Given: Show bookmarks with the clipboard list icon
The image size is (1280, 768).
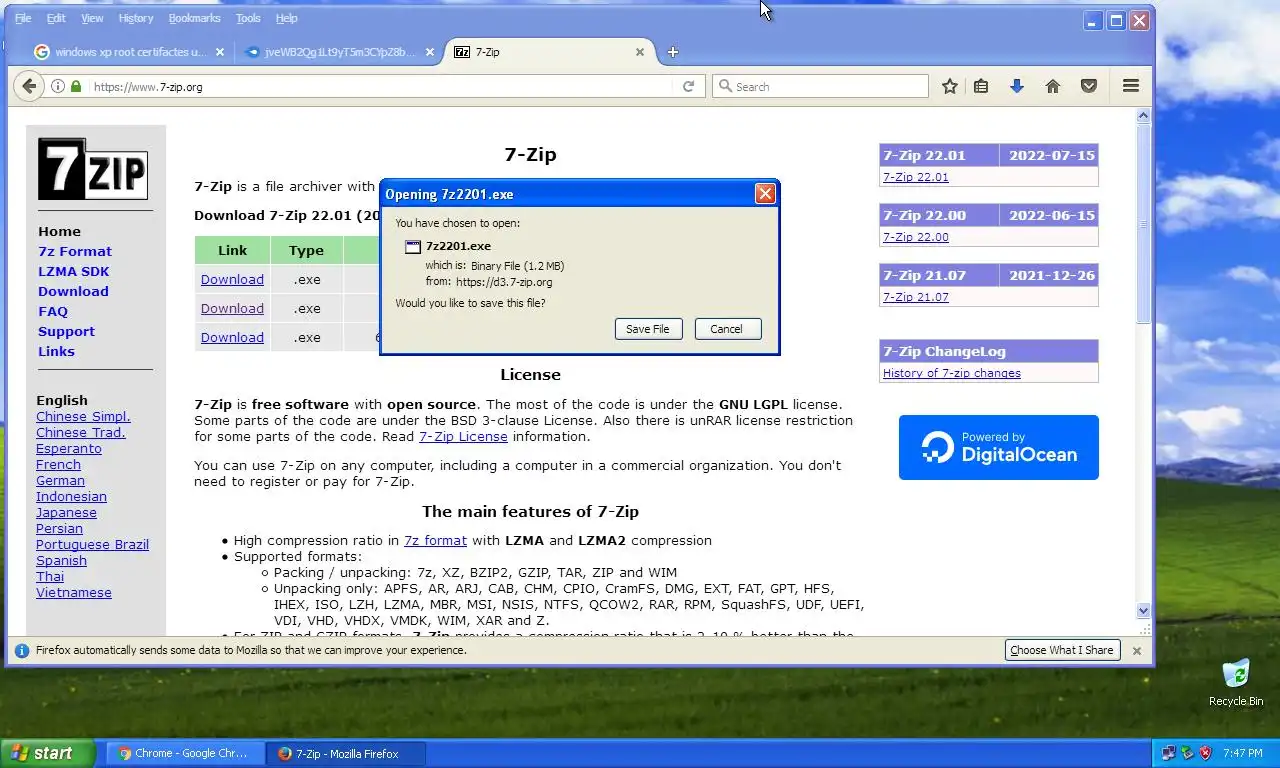Looking at the screenshot, I should [x=981, y=87].
